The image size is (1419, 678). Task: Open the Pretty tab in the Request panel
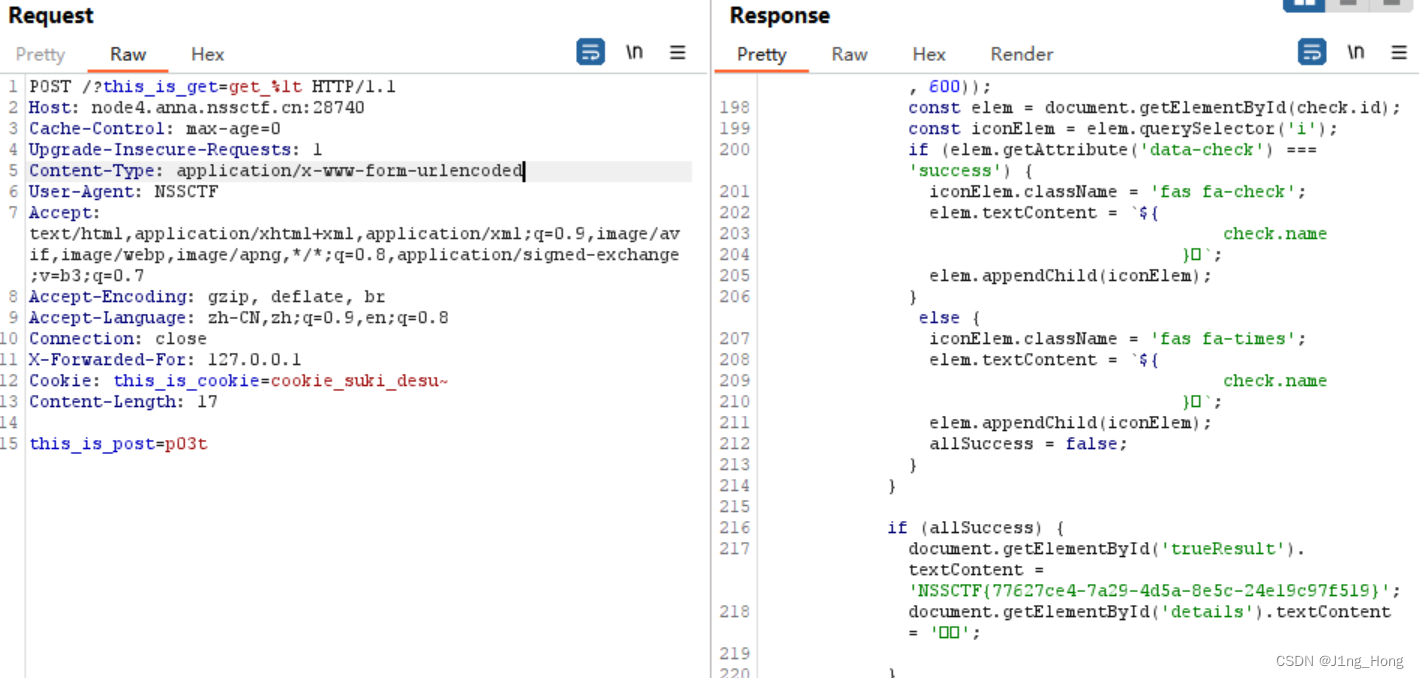39,54
